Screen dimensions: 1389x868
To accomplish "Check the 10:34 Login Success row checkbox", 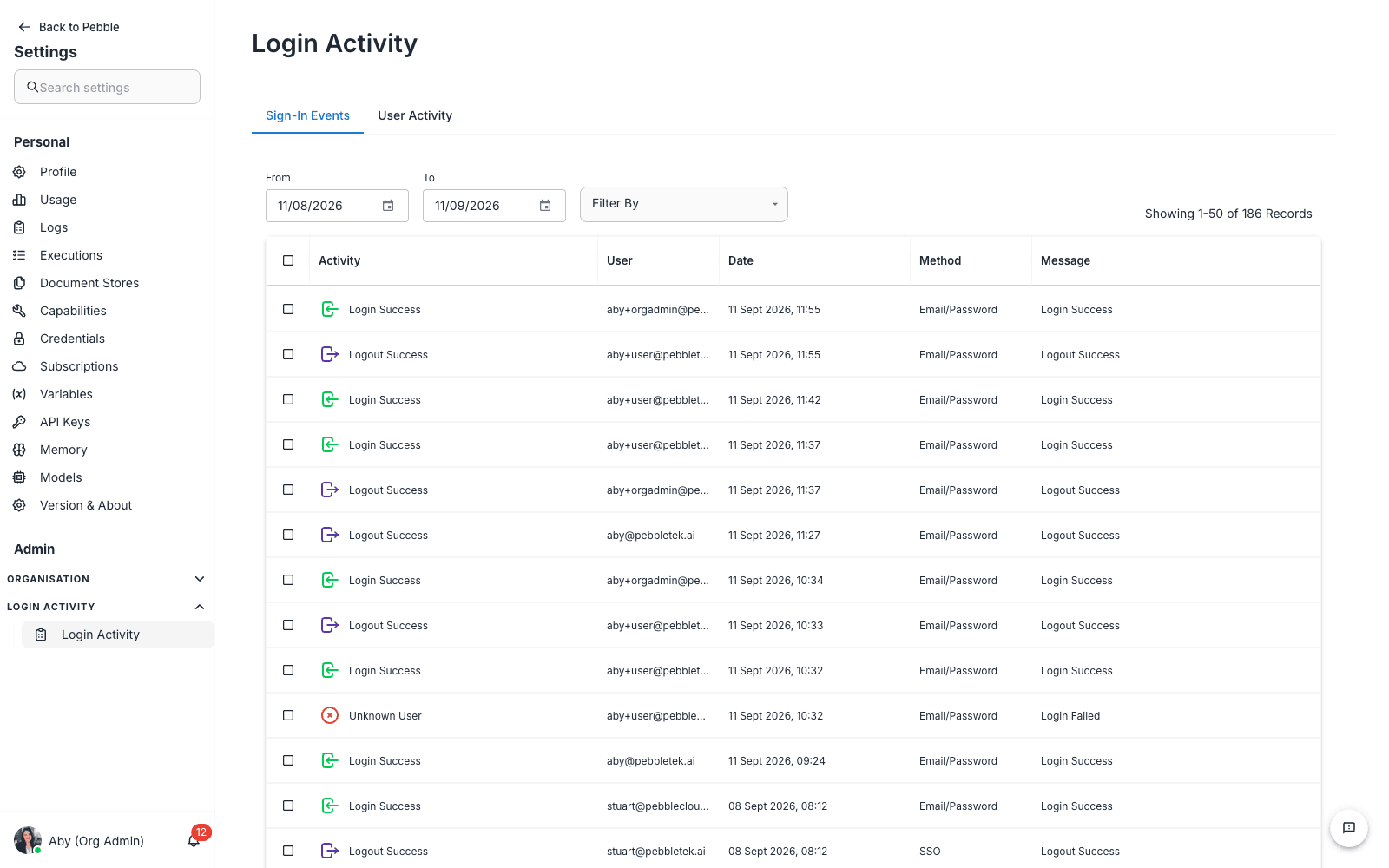I will tap(288, 580).
